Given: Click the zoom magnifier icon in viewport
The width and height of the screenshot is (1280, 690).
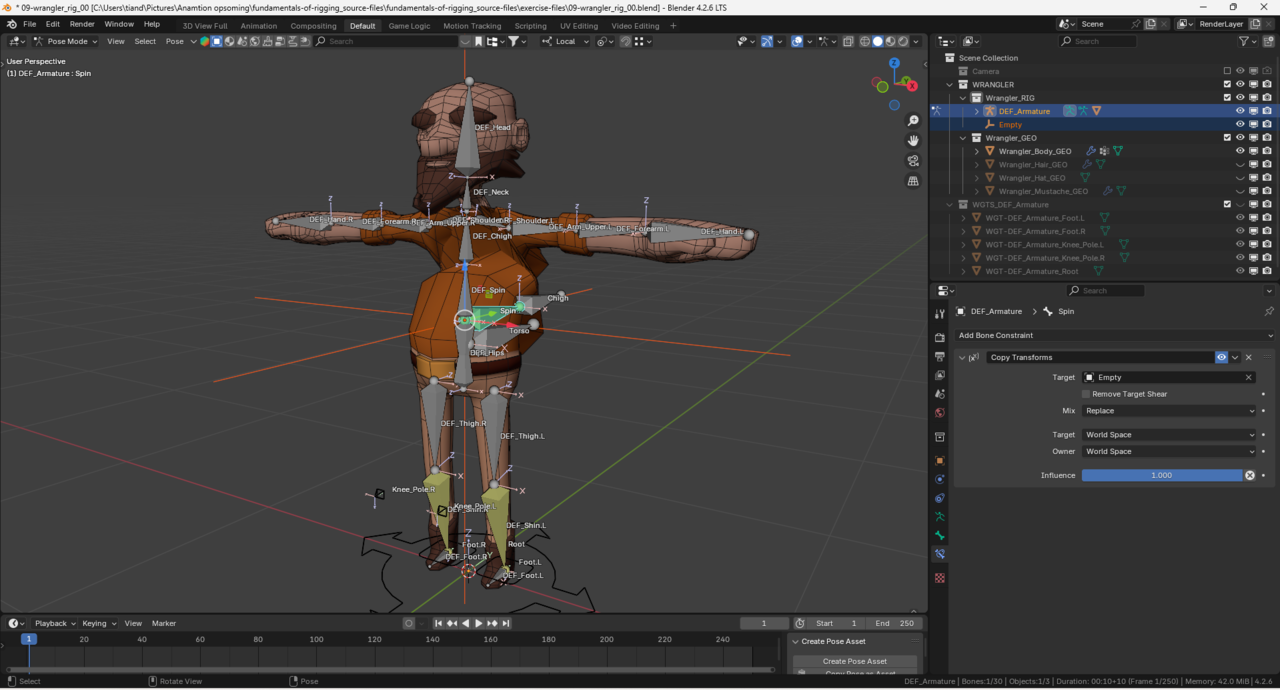Looking at the screenshot, I should (x=913, y=121).
